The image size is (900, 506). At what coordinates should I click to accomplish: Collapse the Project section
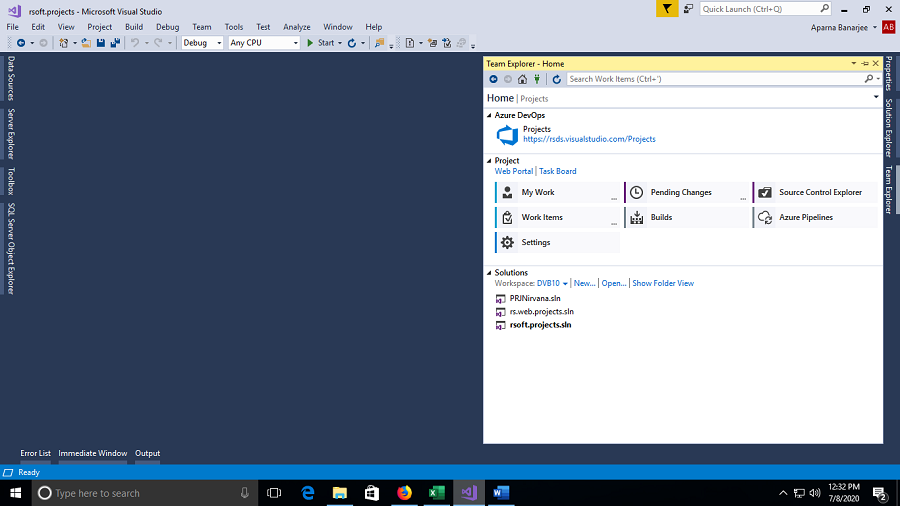tap(490, 161)
